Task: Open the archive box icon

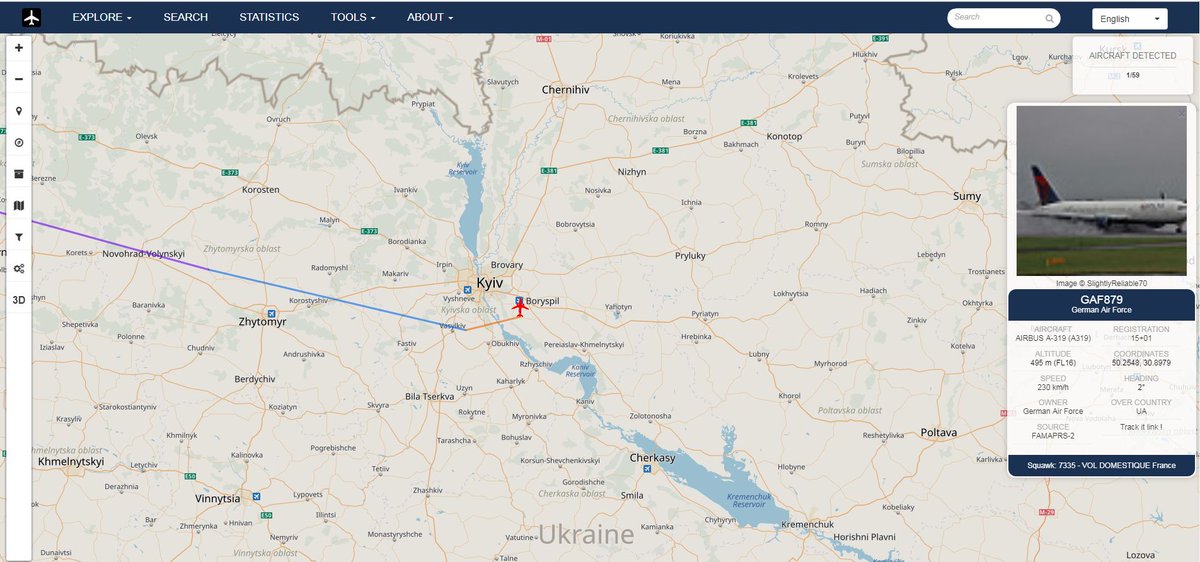Action: pos(19,174)
